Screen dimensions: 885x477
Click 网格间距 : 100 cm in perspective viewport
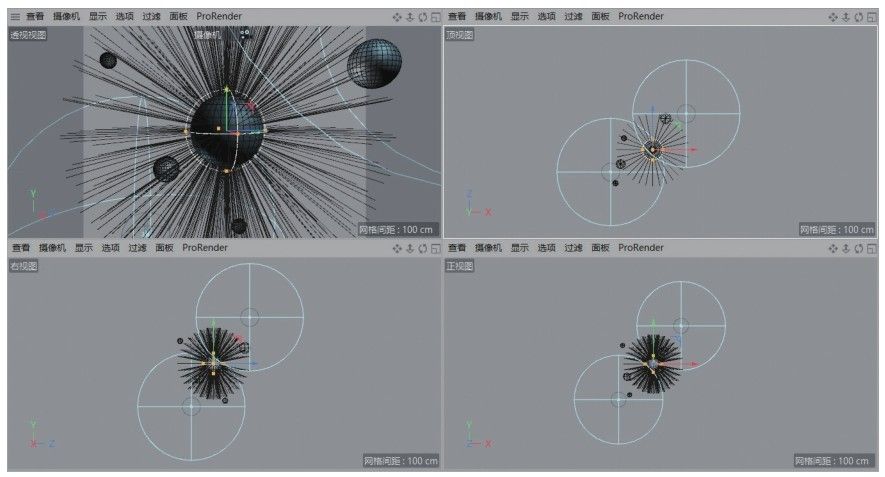coord(397,230)
